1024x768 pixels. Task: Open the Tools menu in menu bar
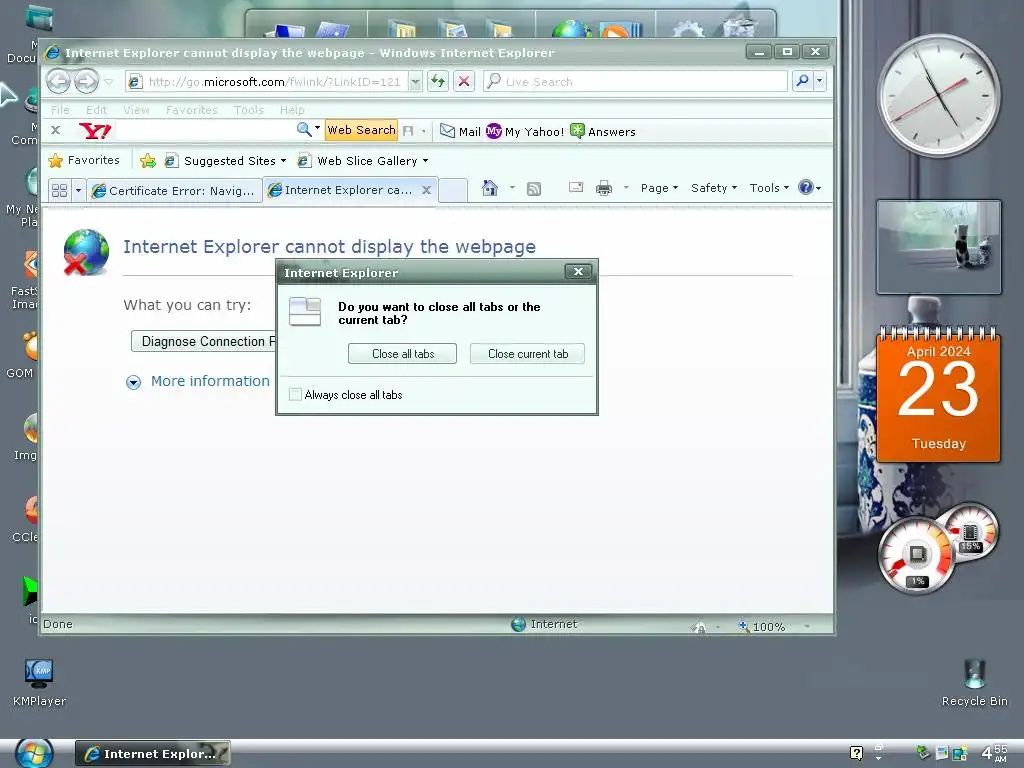click(x=249, y=110)
